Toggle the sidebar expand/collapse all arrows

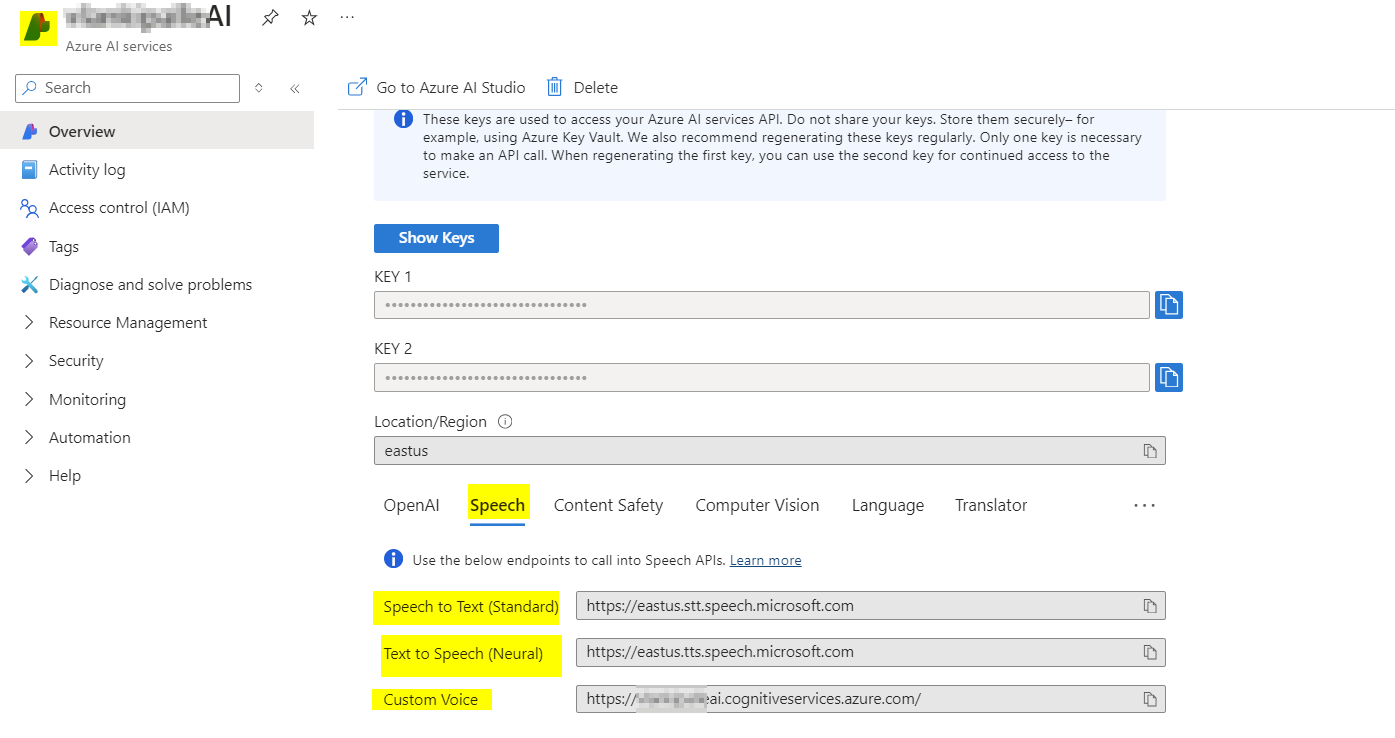pos(258,88)
